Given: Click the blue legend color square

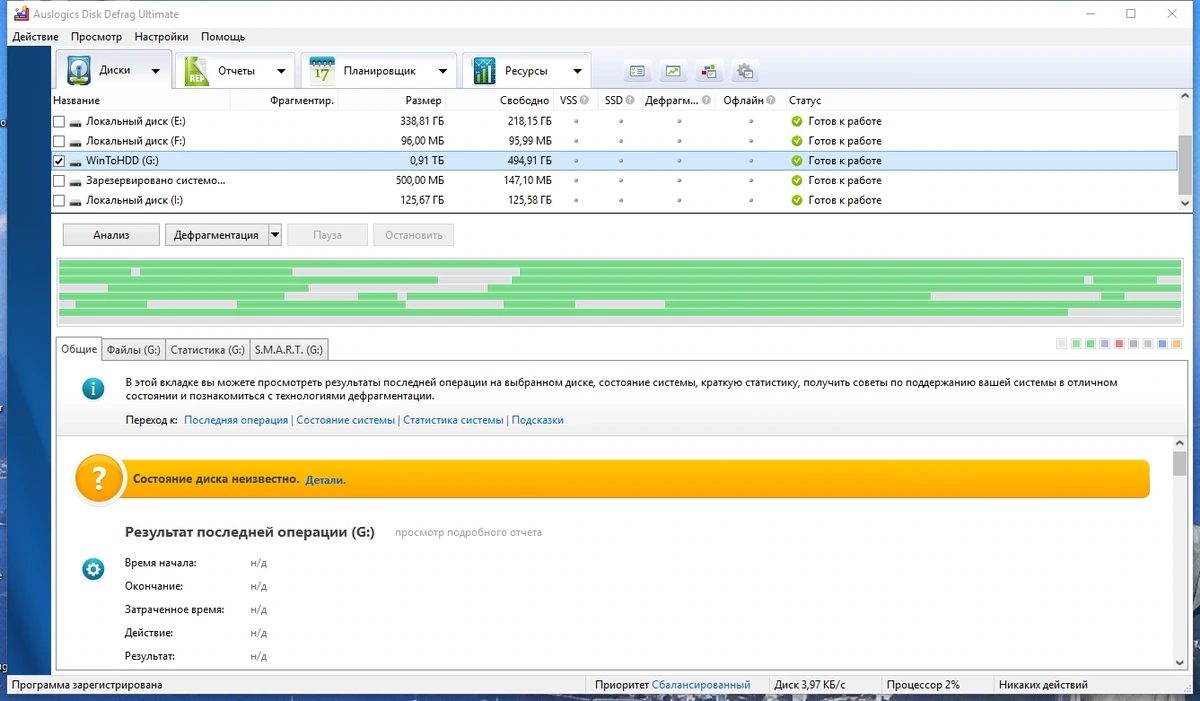Looking at the screenshot, I should coord(1162,344).
